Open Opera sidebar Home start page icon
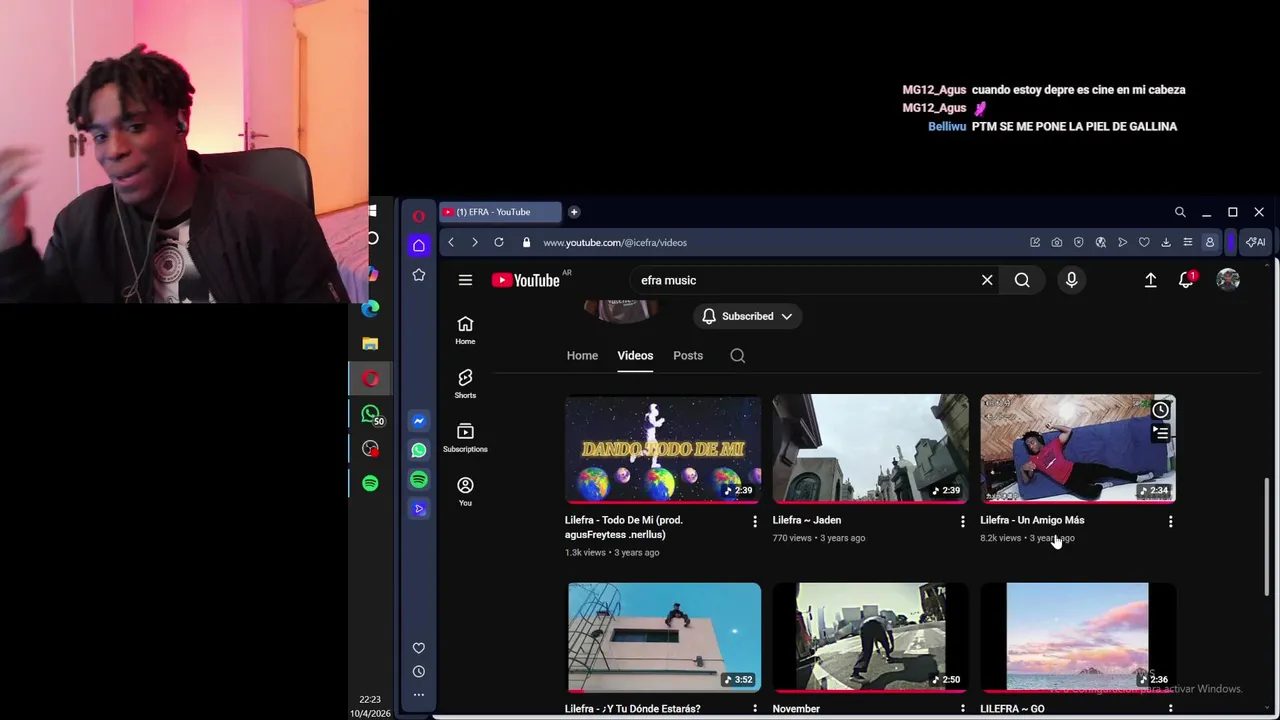This screenshot has width=1280, height=720. coord(419,245)
